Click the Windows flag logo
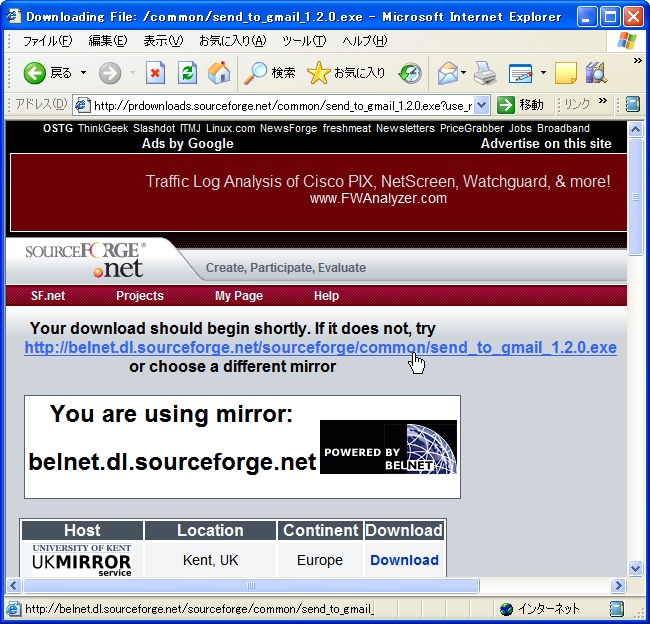 pyautogui.click(x=627, y=41)
